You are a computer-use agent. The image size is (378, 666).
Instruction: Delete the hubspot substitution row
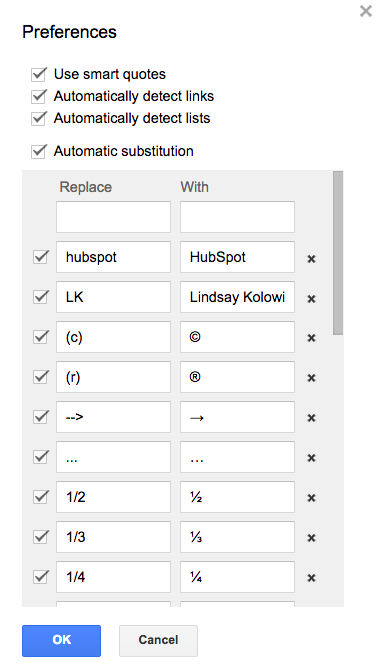pyautogui.click(x=311, y=259)
